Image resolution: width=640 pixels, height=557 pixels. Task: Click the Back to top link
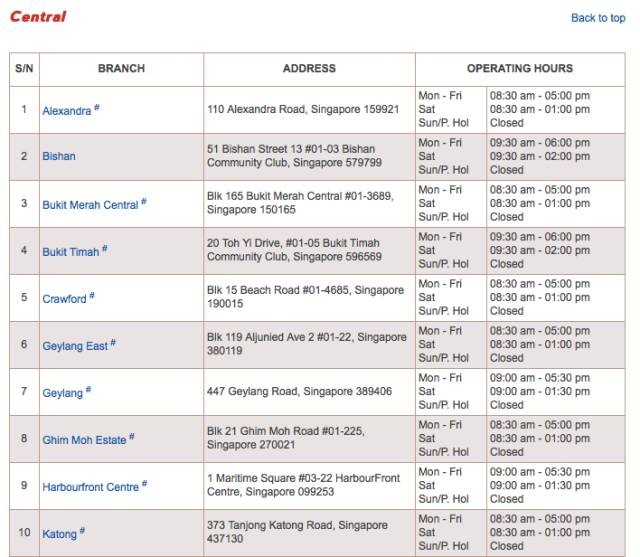tap(597, 18)
